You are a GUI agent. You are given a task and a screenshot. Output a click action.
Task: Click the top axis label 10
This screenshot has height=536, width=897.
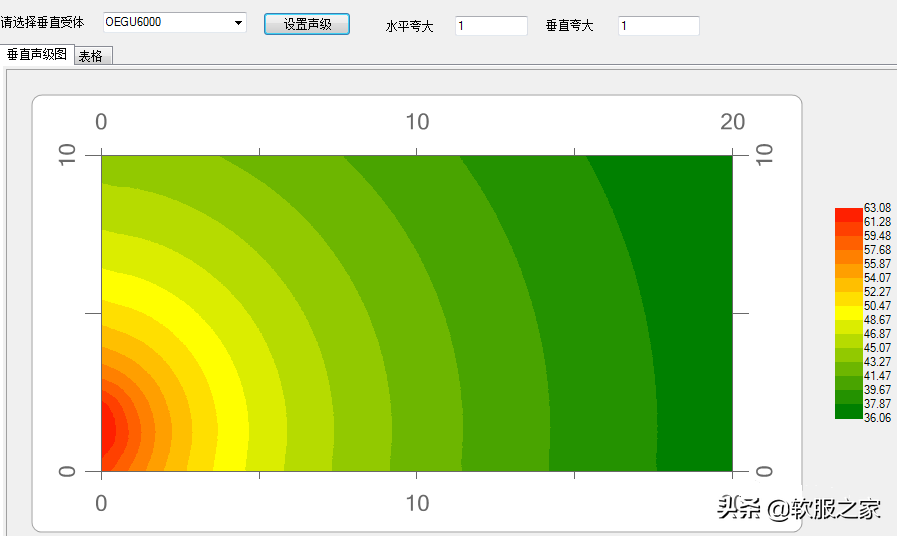click(417, 122)
